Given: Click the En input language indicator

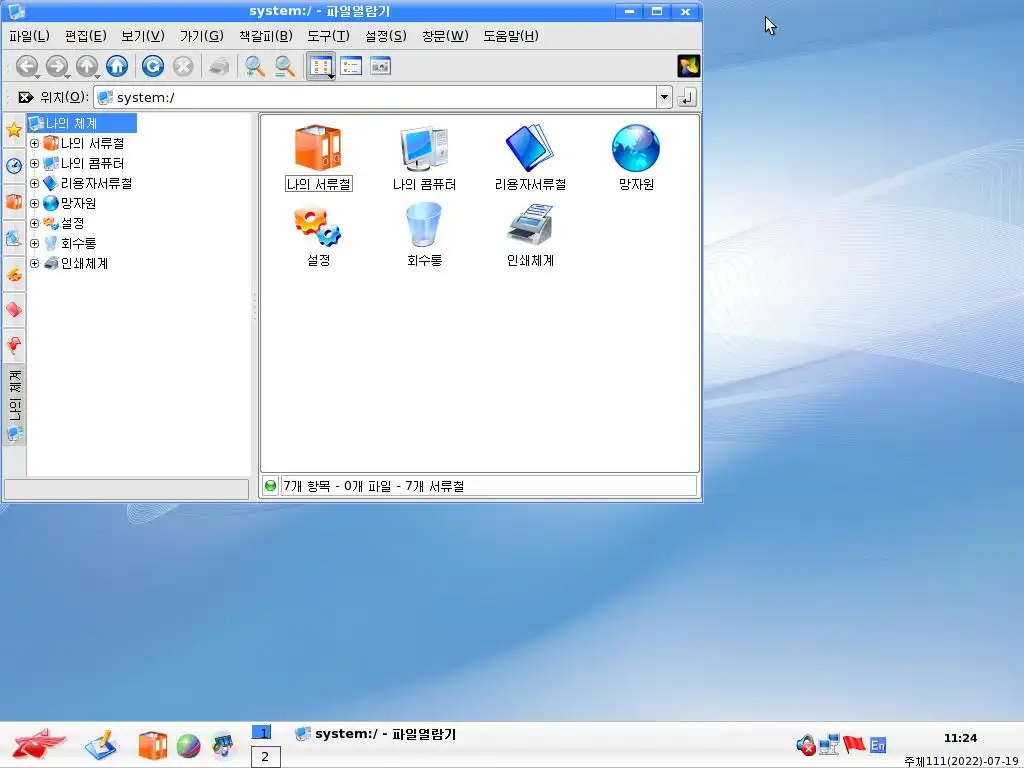Looking at the screenshot, I should (878, 745).
